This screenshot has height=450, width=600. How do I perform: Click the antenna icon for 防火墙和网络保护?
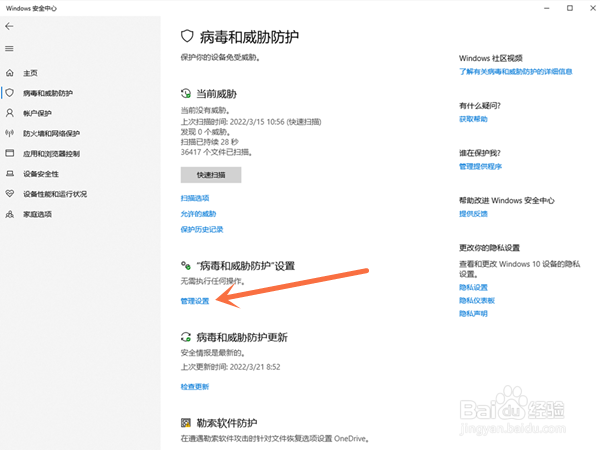tap(10, 133)
